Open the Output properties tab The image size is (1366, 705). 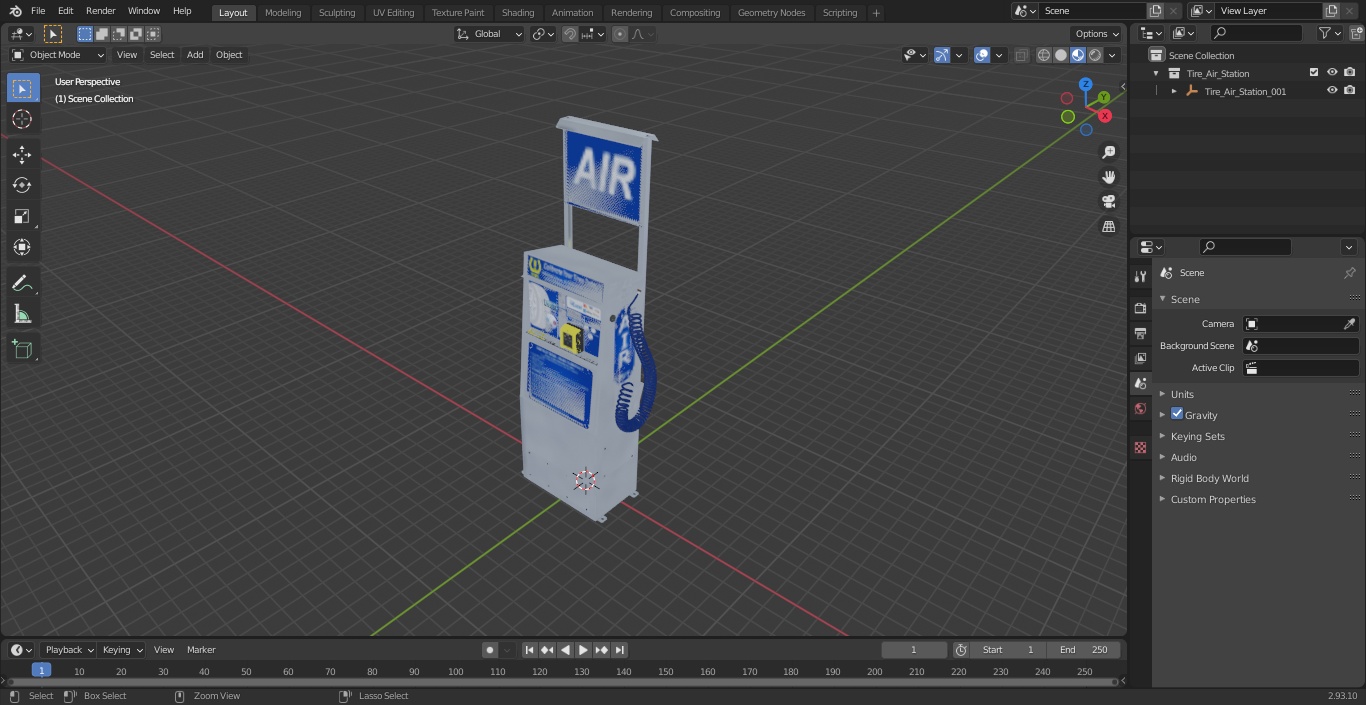pyautogui.click(x=1140, y=333)
